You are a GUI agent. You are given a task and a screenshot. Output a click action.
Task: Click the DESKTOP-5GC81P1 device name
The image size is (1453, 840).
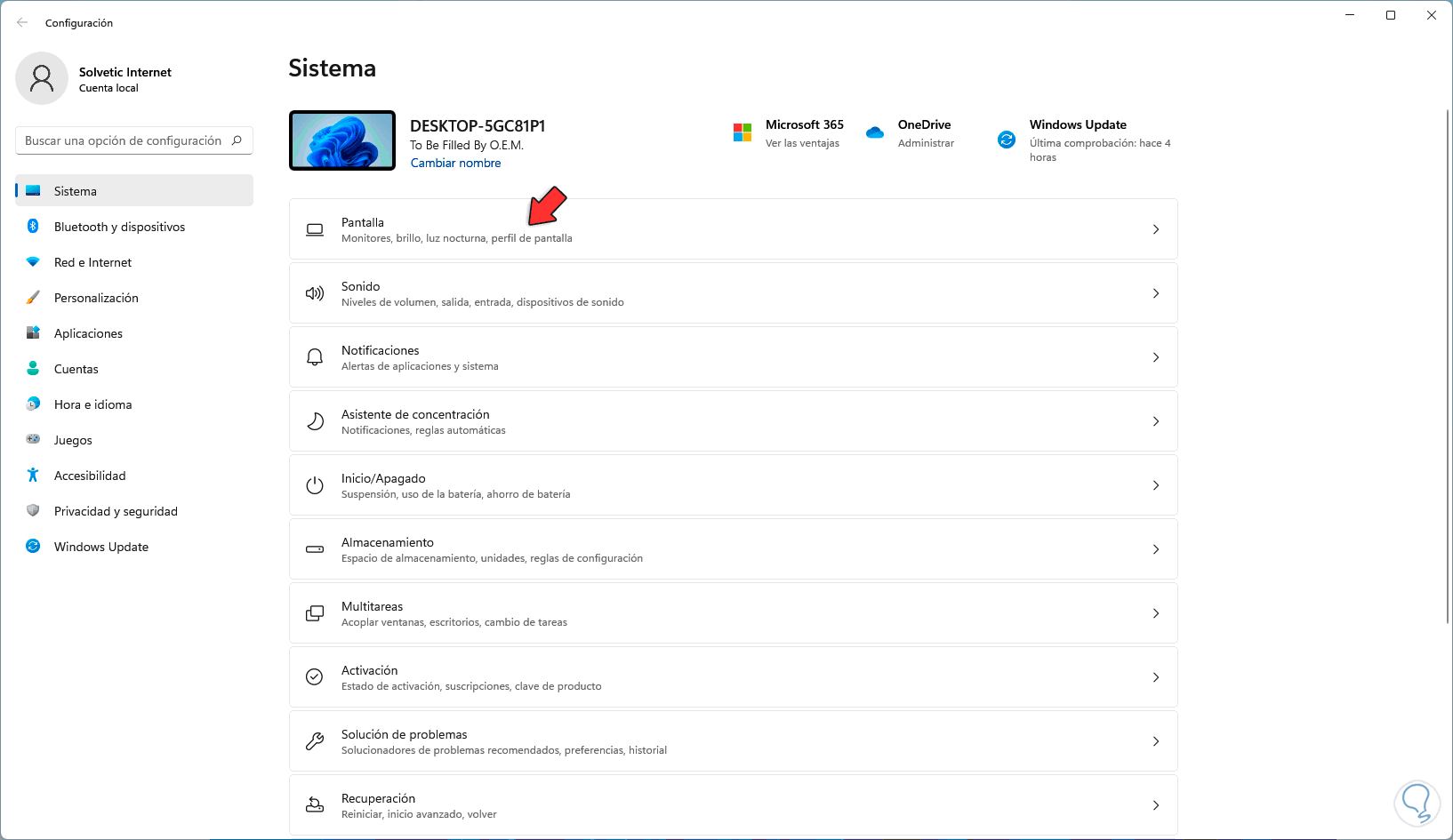pos(478,126)
